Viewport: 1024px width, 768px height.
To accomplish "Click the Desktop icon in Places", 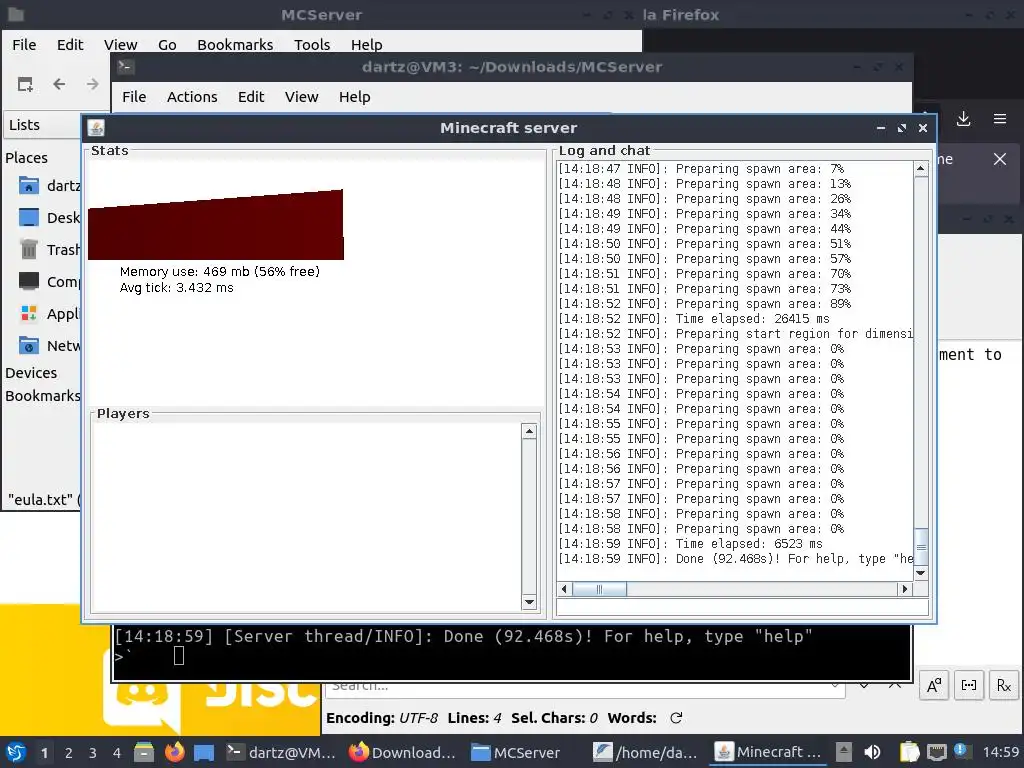I will [29, 217].
